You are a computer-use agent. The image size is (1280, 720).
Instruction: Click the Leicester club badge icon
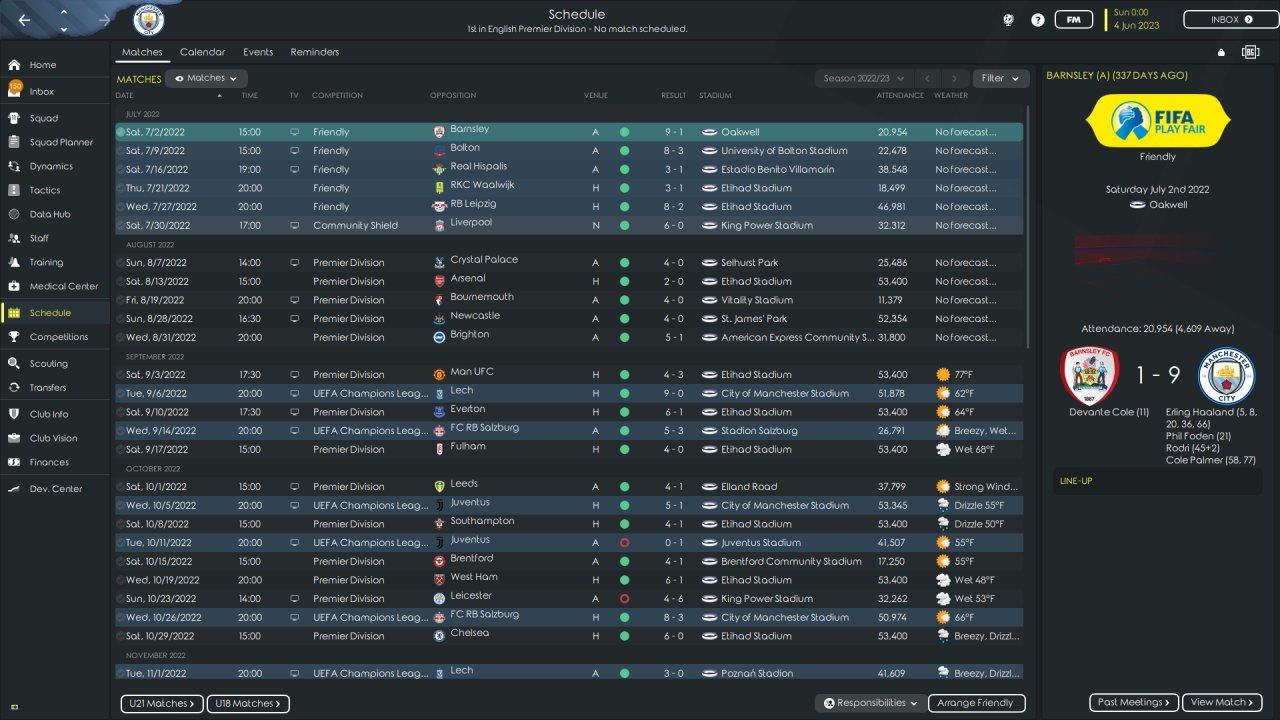[439, 599]
